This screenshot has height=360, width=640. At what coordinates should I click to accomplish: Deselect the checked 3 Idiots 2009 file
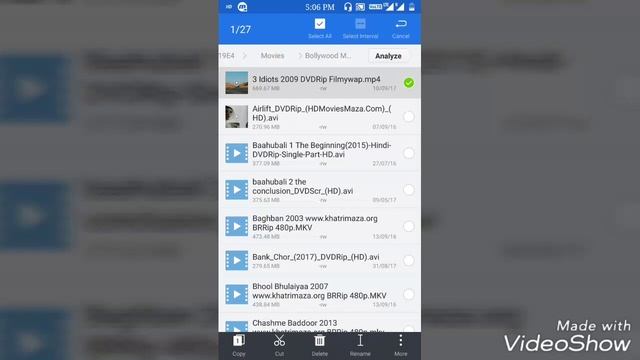tap(409, 83)
